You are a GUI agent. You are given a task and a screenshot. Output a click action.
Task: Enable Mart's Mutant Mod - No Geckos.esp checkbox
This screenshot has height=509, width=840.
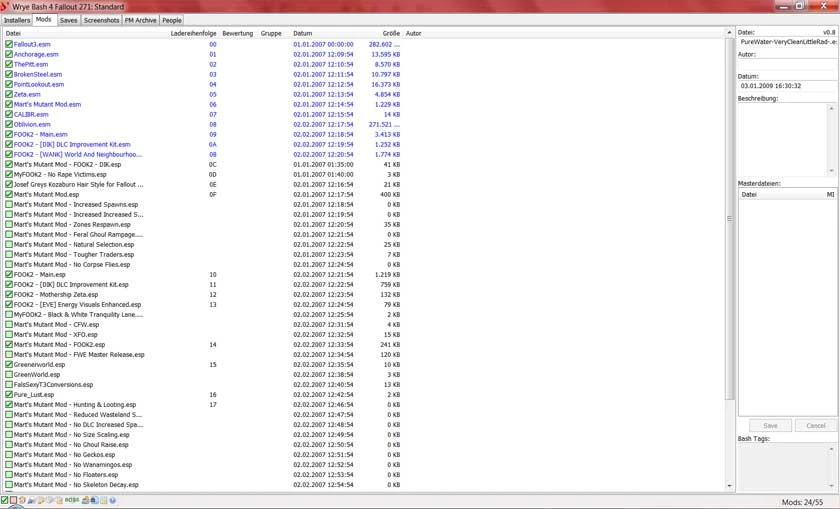pos(9,454)
